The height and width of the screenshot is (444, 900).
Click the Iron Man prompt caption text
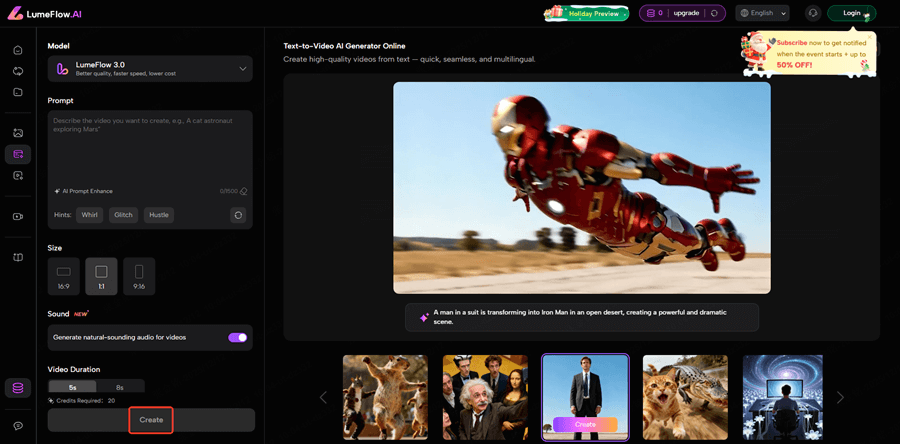pyautogui.click(x=580, y=317)
